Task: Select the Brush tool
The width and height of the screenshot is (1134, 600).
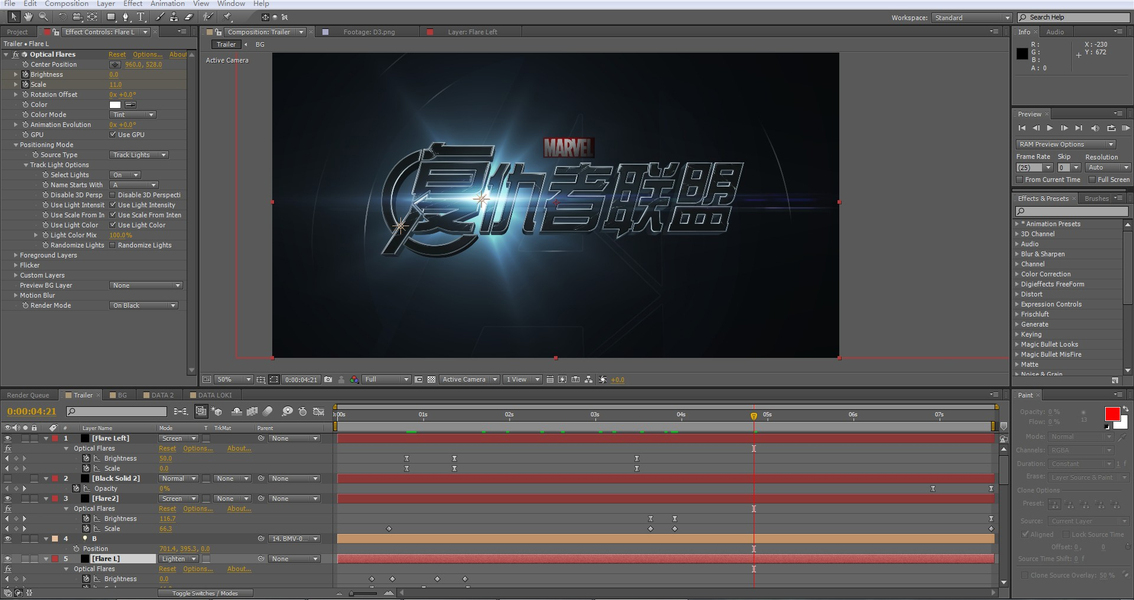Action: click(x=161, y=16)
